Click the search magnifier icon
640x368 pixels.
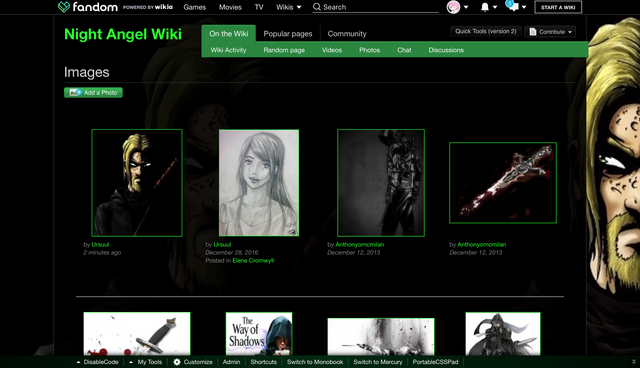317,7
